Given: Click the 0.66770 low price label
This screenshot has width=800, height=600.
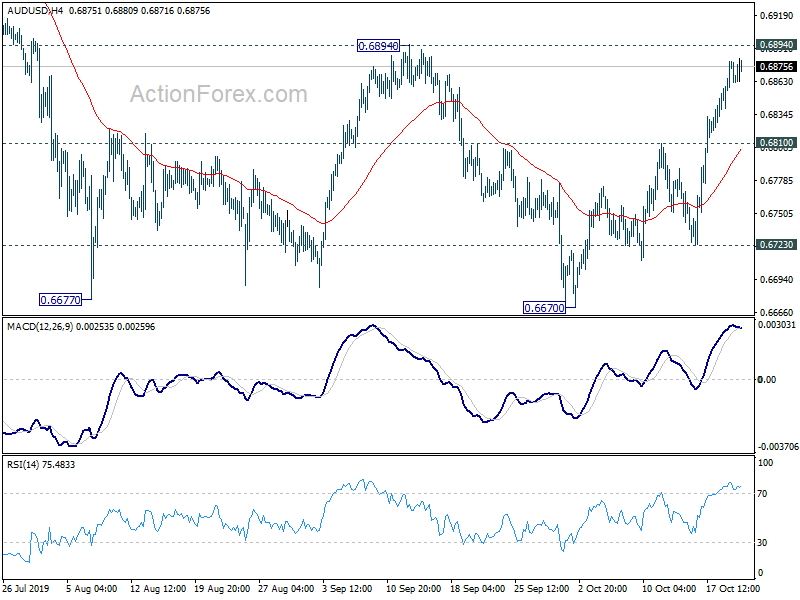Looking at the screenshot, I should pos(60,300).
